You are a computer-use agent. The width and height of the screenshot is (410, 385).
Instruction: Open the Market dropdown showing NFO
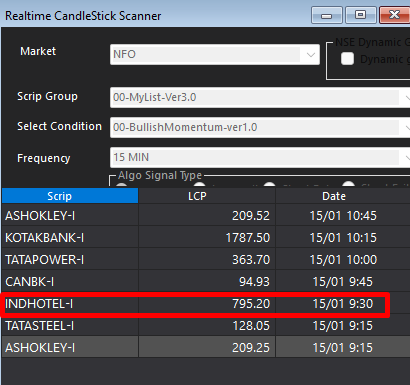pyautogui.click(x=215, y=54)
